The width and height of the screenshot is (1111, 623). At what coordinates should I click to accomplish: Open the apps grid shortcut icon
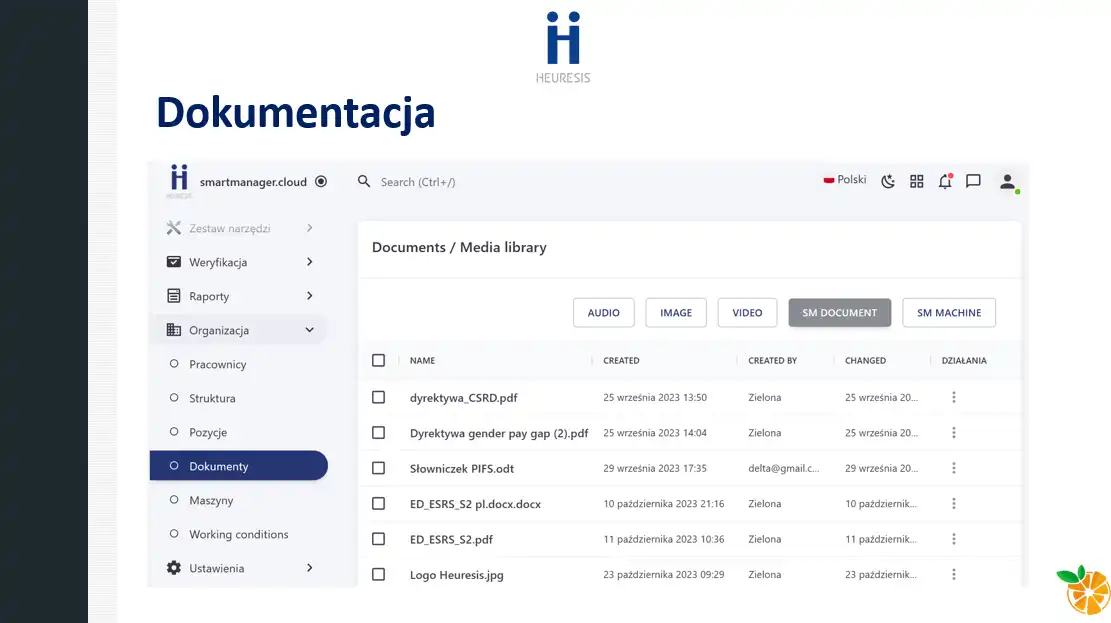point(916,181)
